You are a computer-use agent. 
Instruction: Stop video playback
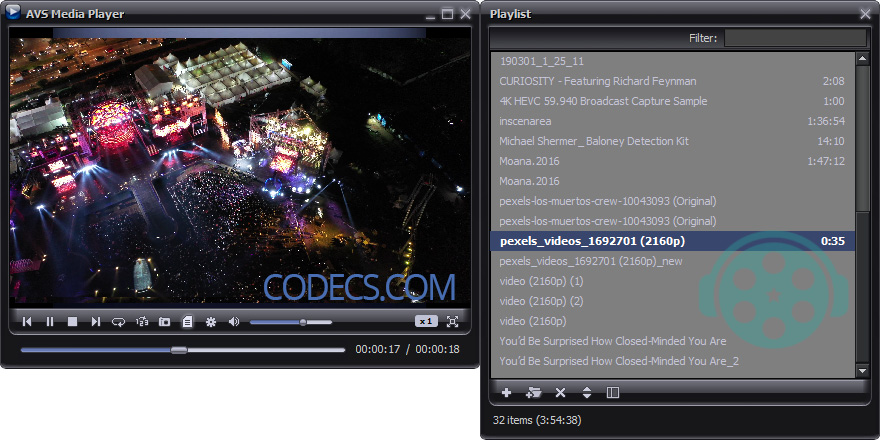point(72,322)
